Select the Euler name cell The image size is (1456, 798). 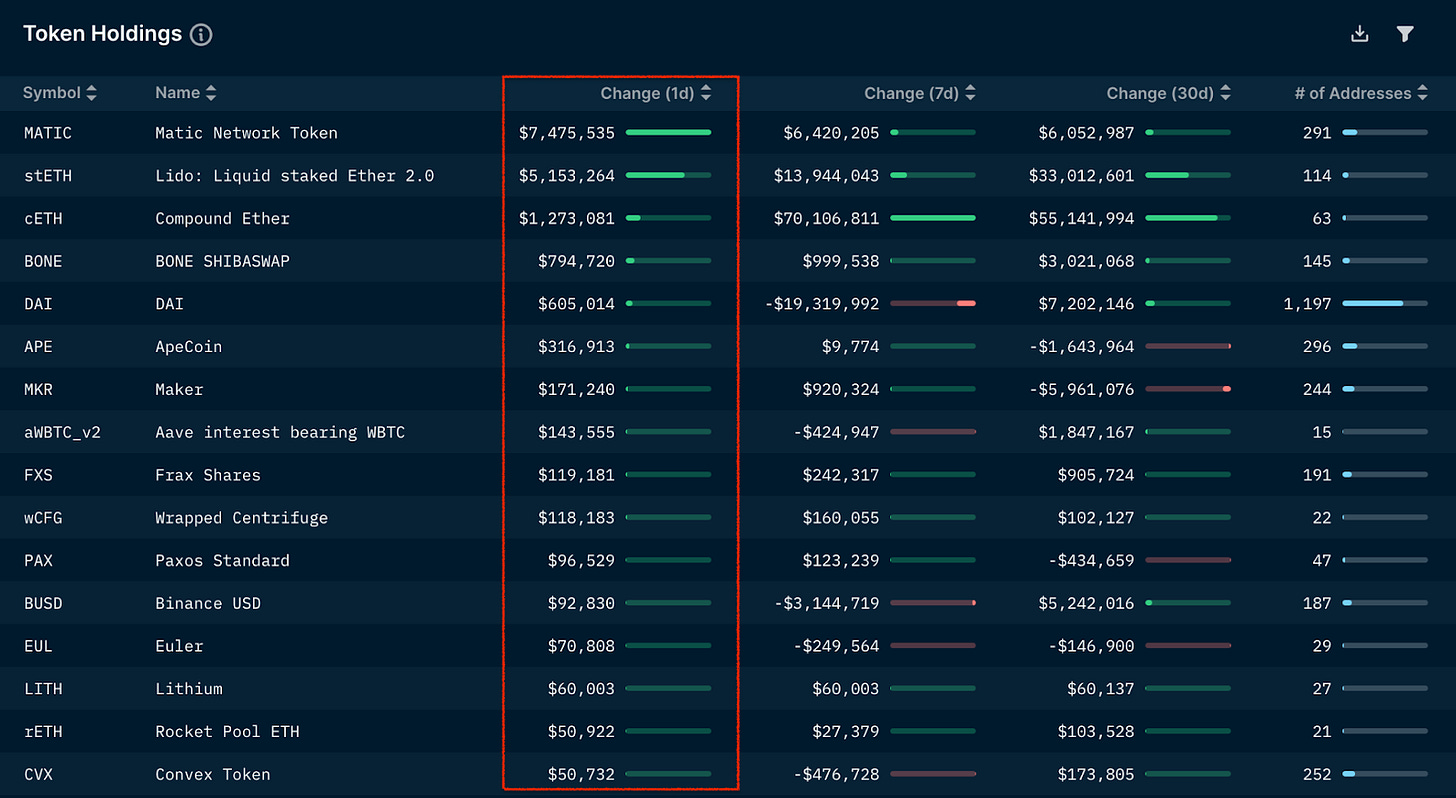(x=179, y=646)
